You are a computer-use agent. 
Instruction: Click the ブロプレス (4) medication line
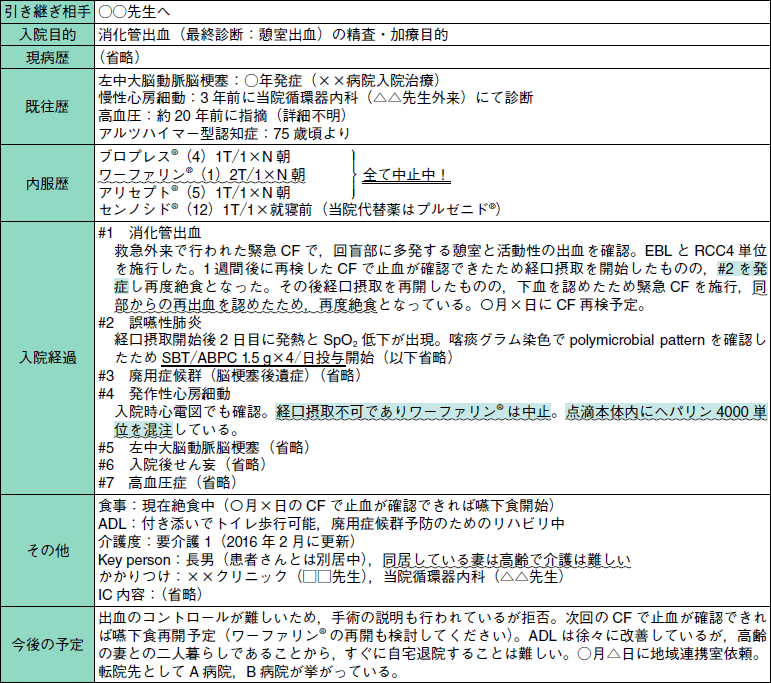pyautogui.click(x=195, y=157)
